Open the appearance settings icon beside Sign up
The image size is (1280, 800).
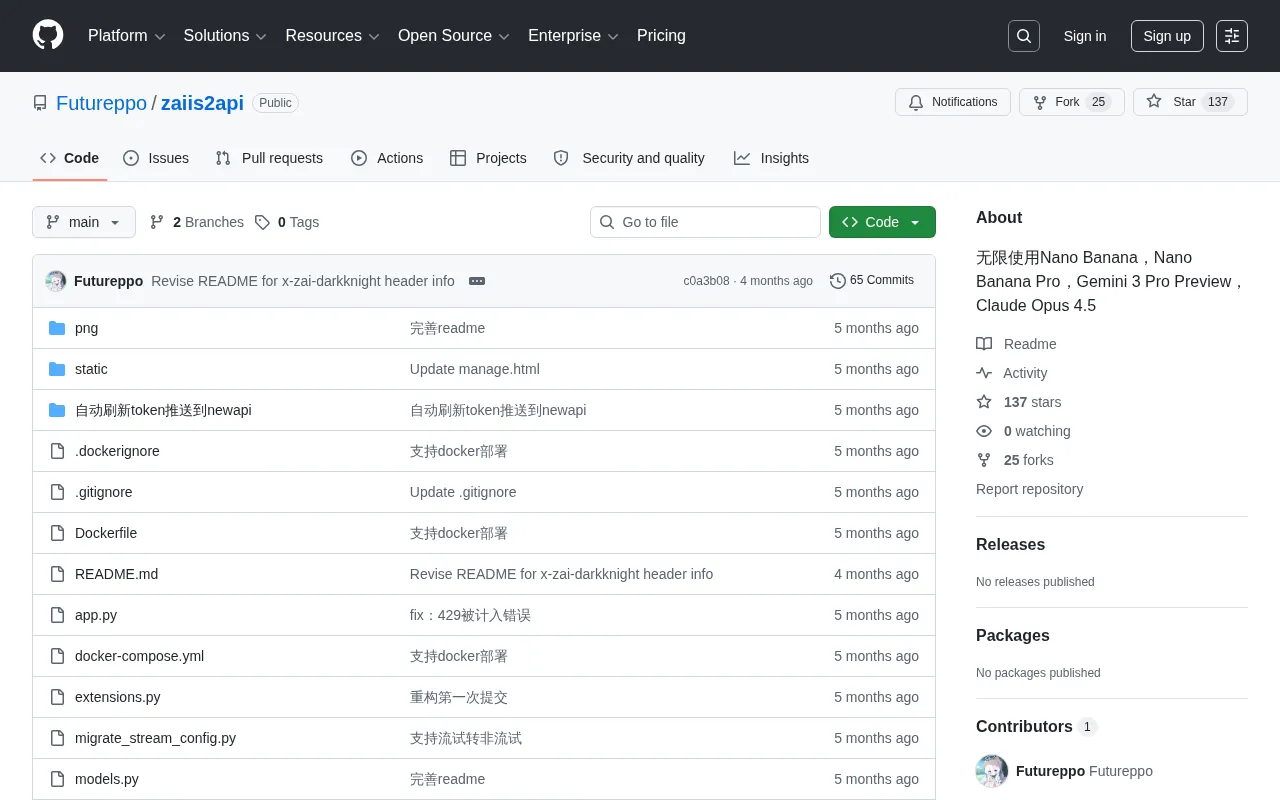click(1232, 36)
